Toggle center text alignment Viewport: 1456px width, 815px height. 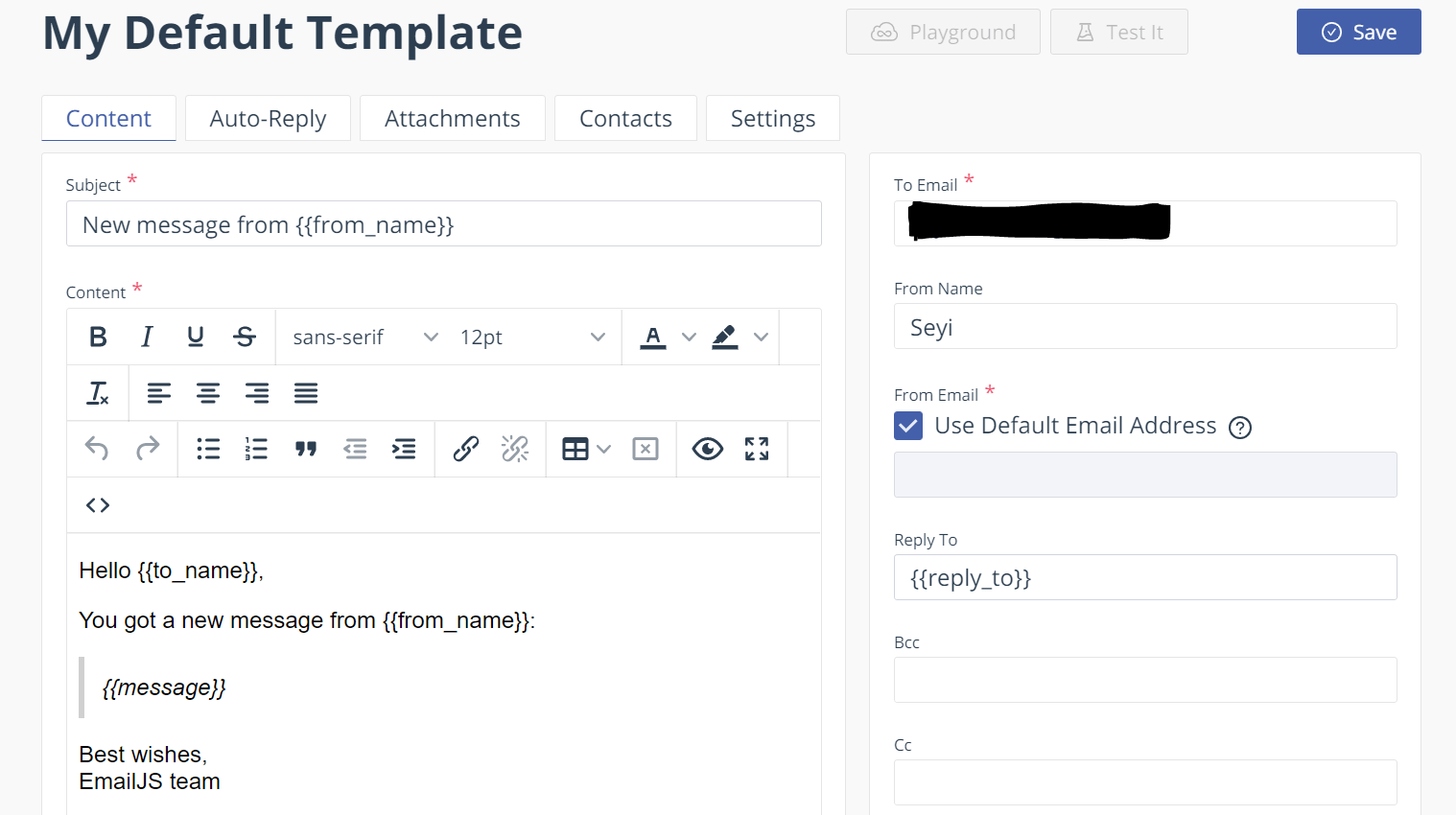[208, 392]
